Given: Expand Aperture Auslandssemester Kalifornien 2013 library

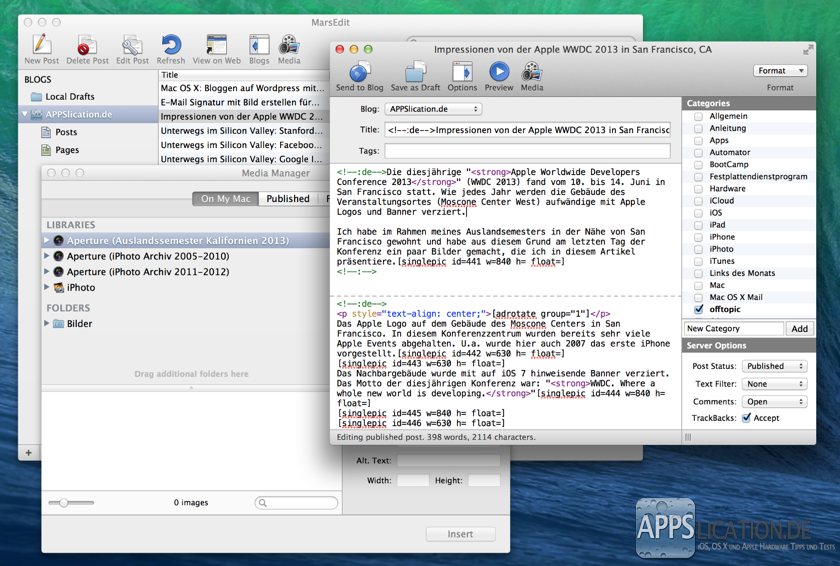Looking at the screenshot, I should point(47,240).
